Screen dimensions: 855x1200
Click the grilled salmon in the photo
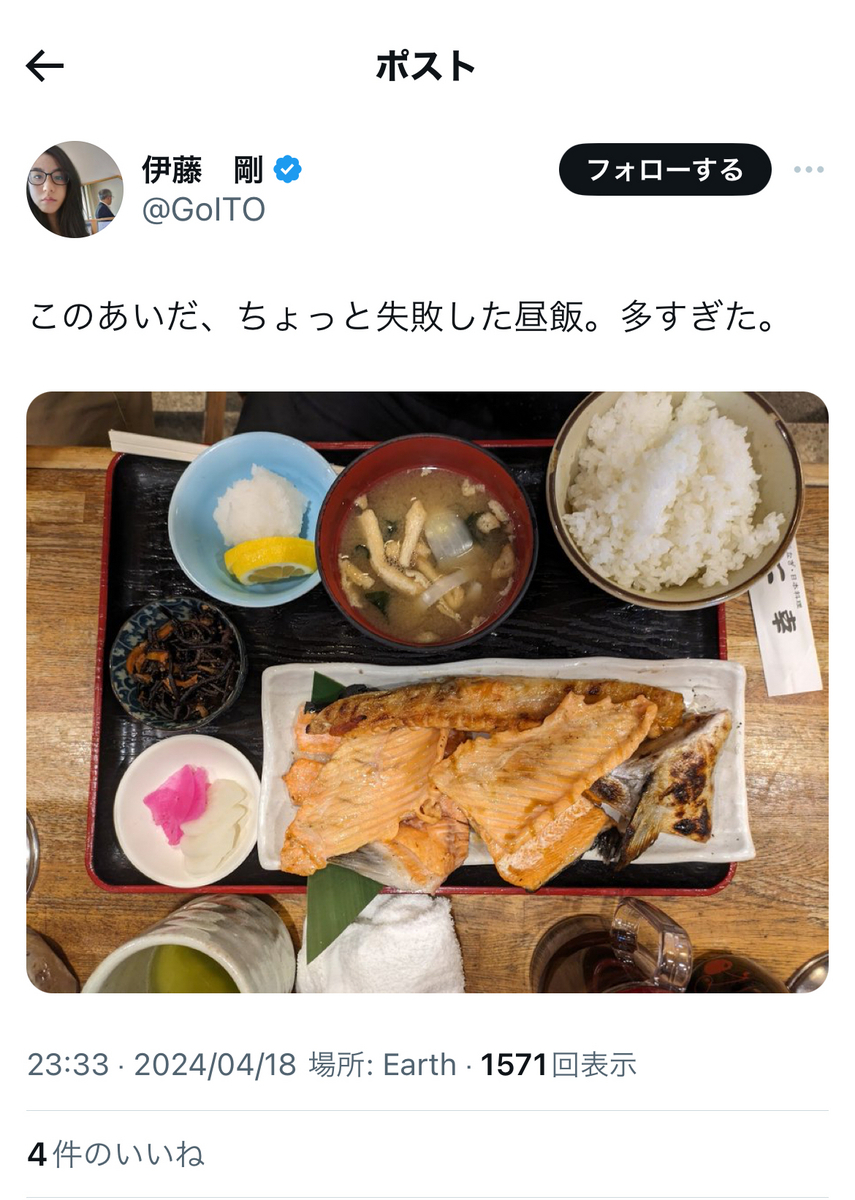[507, 780]
